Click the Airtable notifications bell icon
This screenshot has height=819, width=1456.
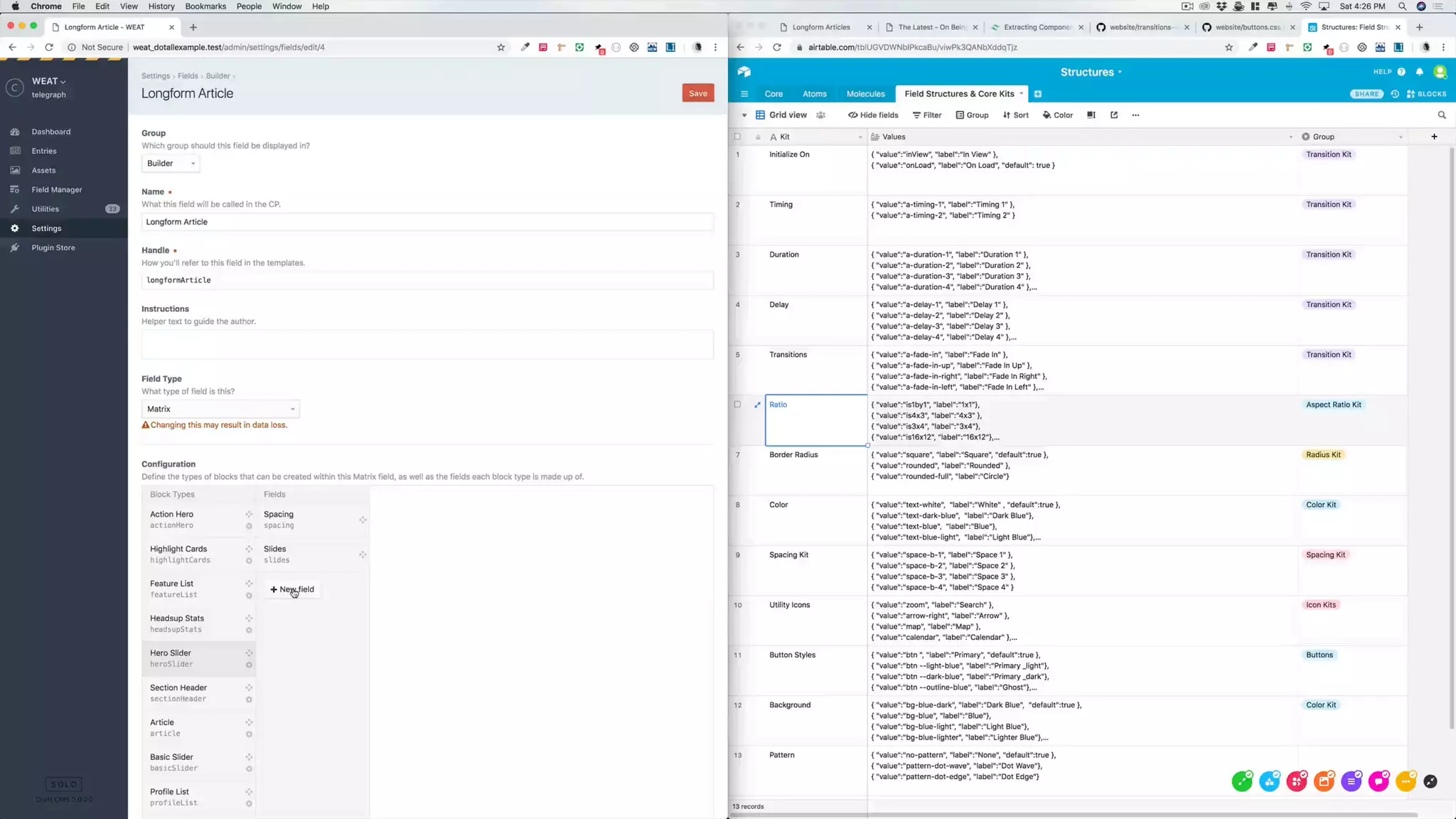[x=1419, y=72]
